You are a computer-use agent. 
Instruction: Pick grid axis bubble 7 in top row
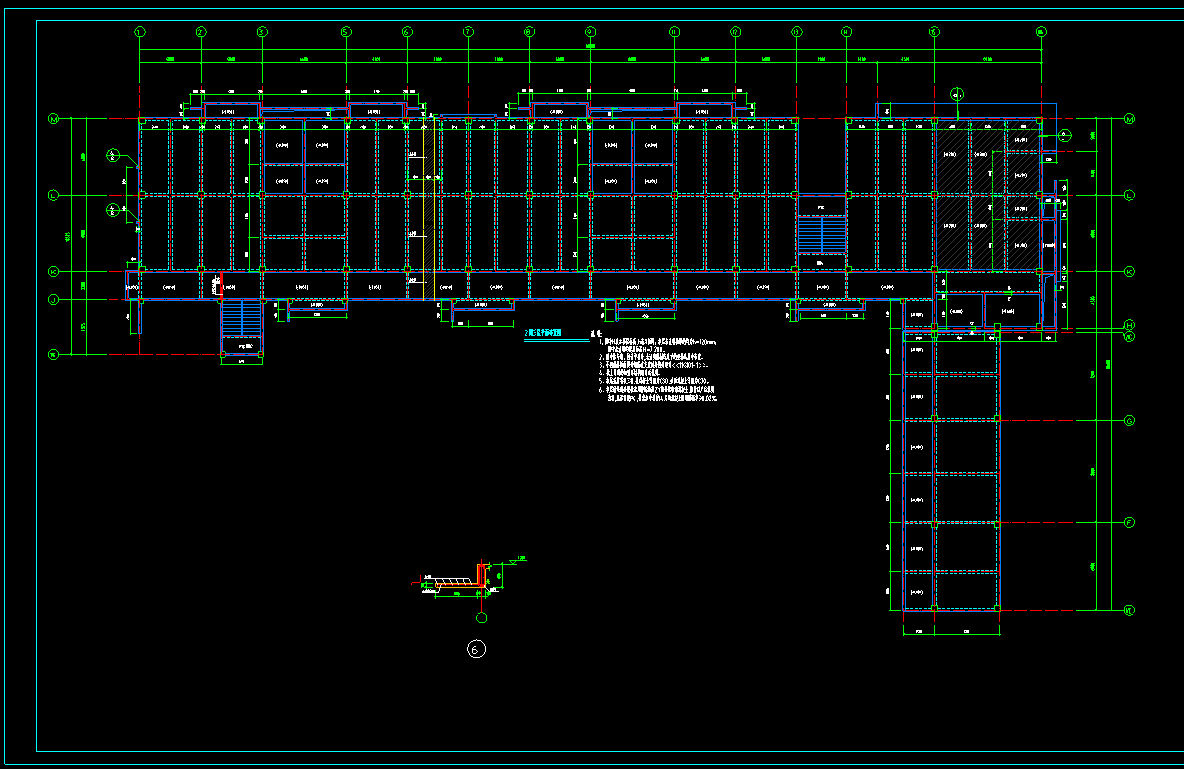[467, 32]
